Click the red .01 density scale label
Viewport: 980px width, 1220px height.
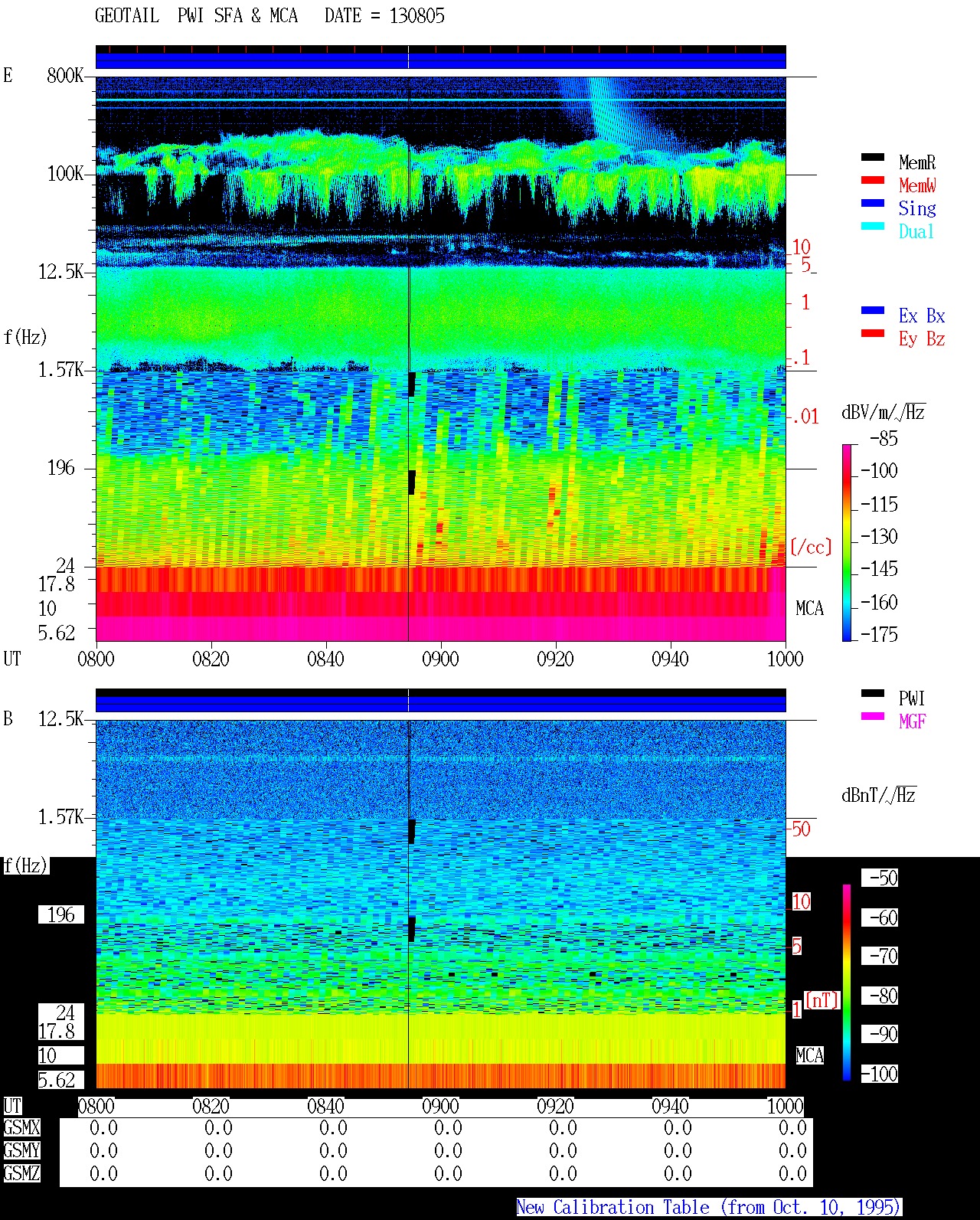pyautogui.click(x=805, y=417)
